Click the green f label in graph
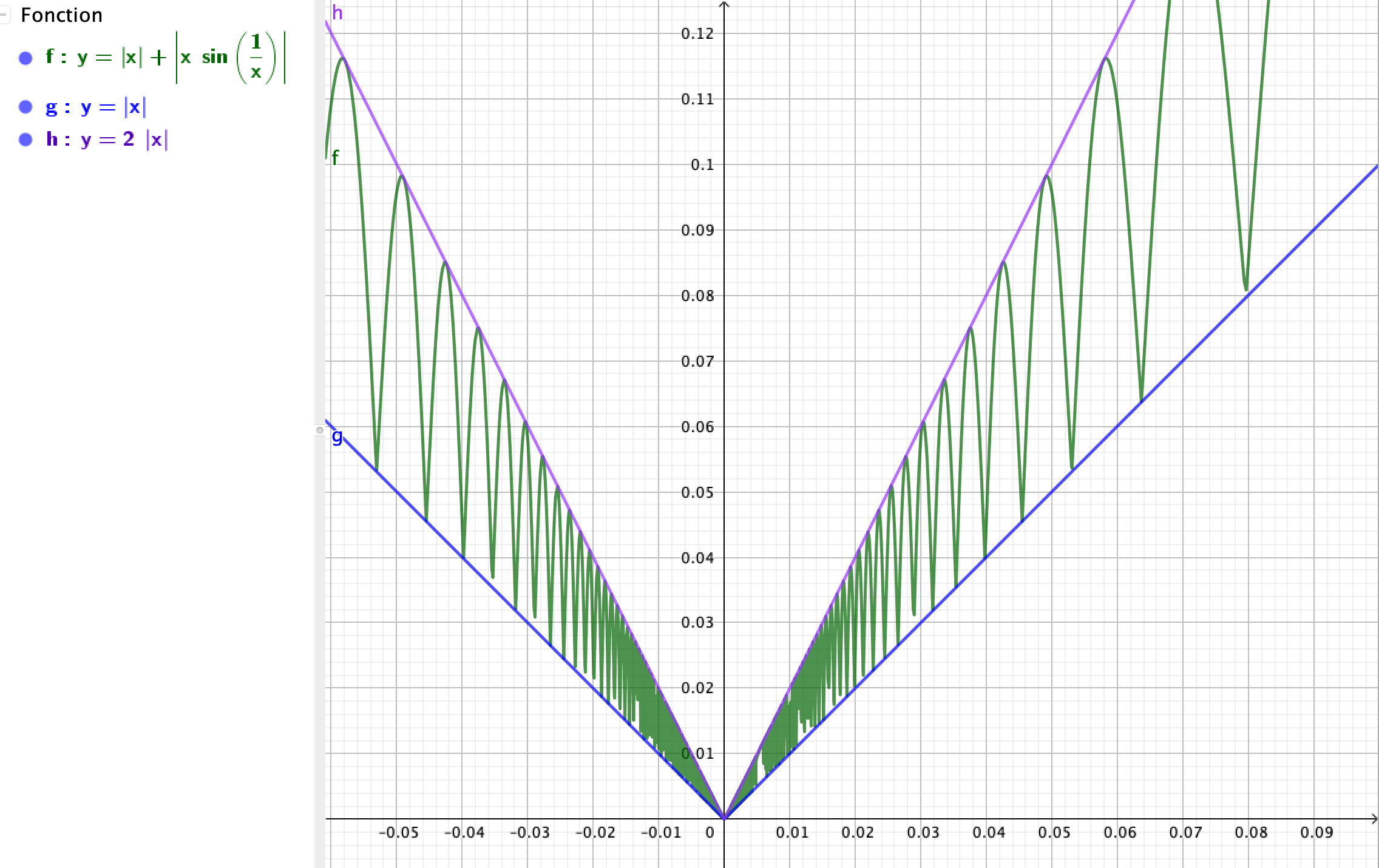1379x868 pixels. (x=335, y=158)
